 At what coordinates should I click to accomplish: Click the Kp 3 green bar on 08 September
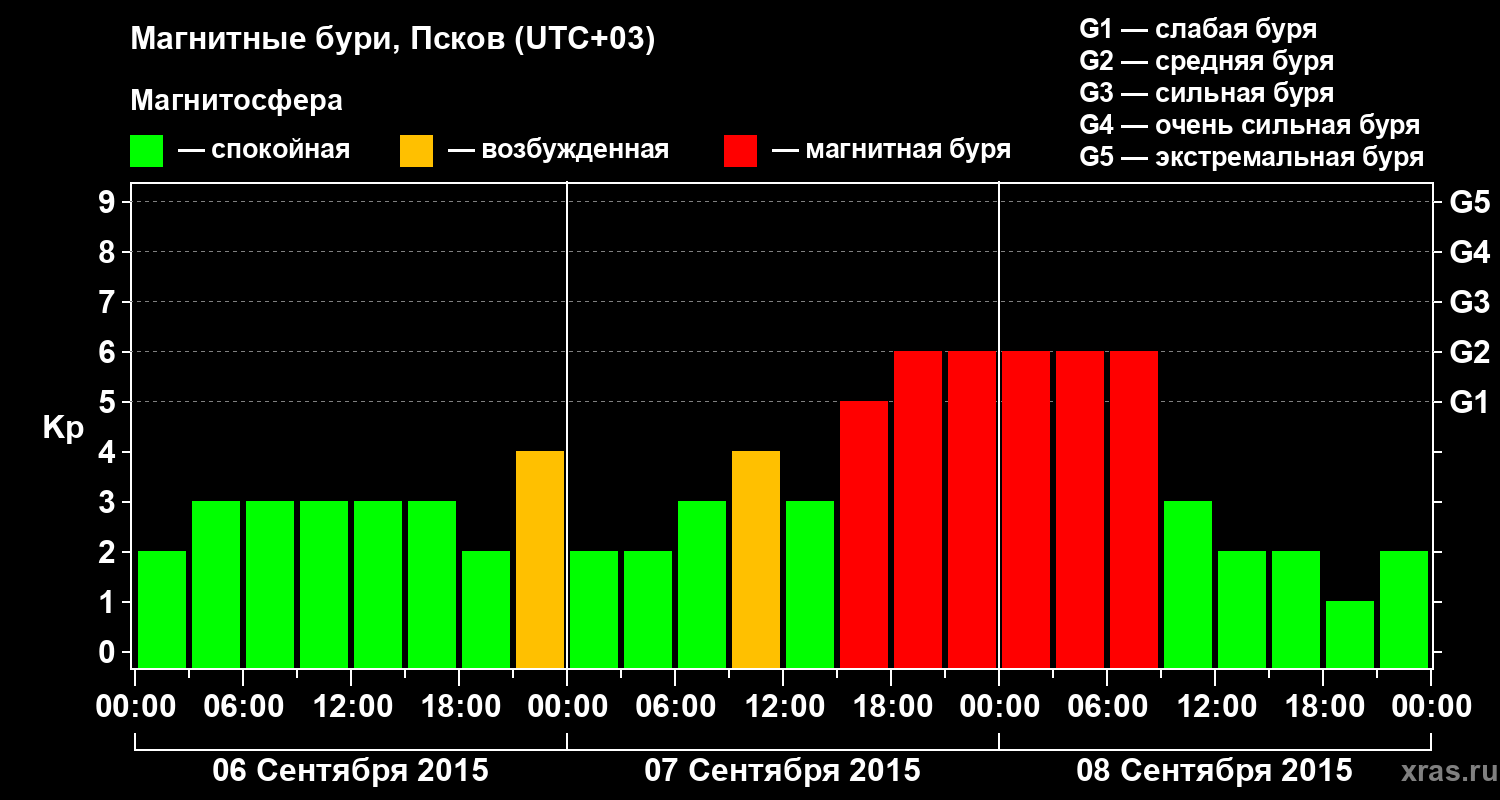[1188, 585]
